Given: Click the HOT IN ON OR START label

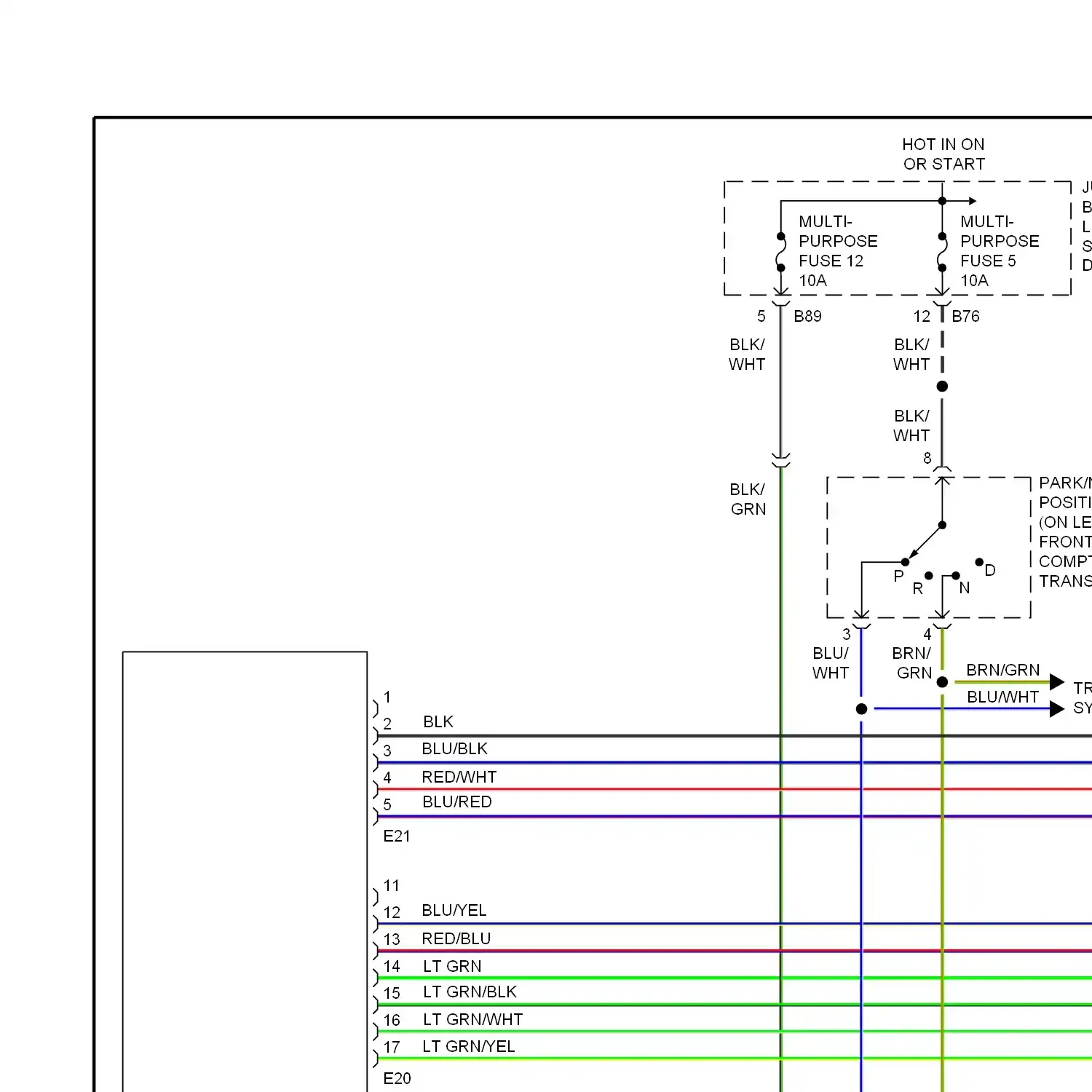Looking at the screenshot, I should pyautogui.click(x=943, y=154).
